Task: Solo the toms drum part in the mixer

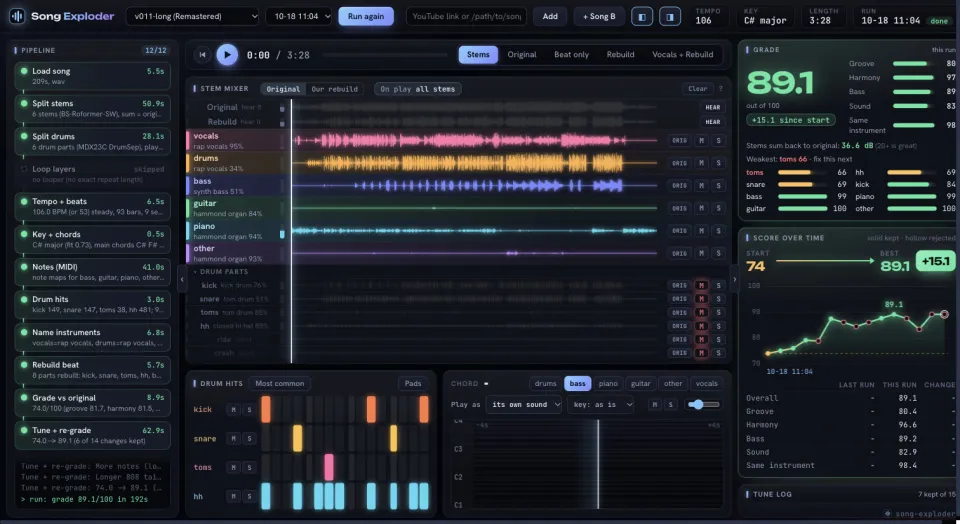Action: click(719, 312)
